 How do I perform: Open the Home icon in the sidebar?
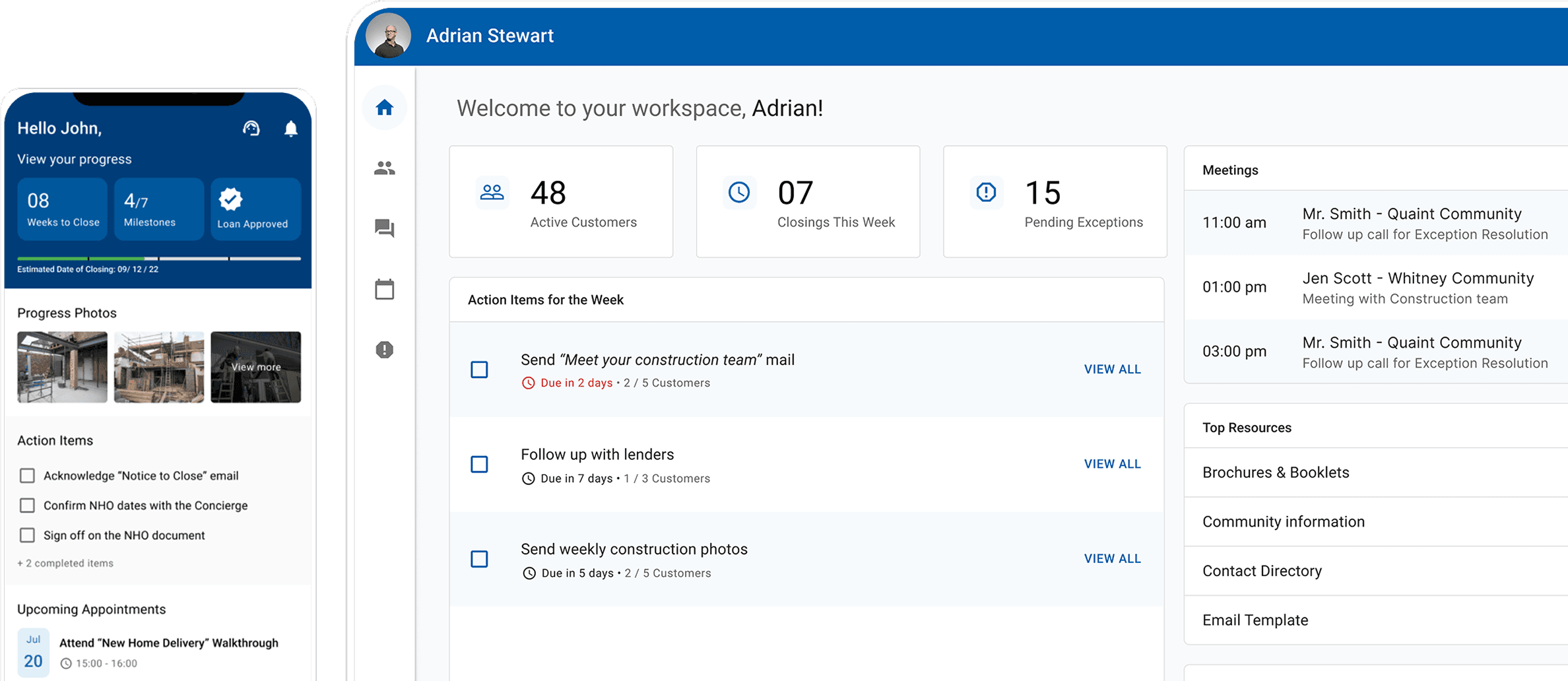pos(385,108)
